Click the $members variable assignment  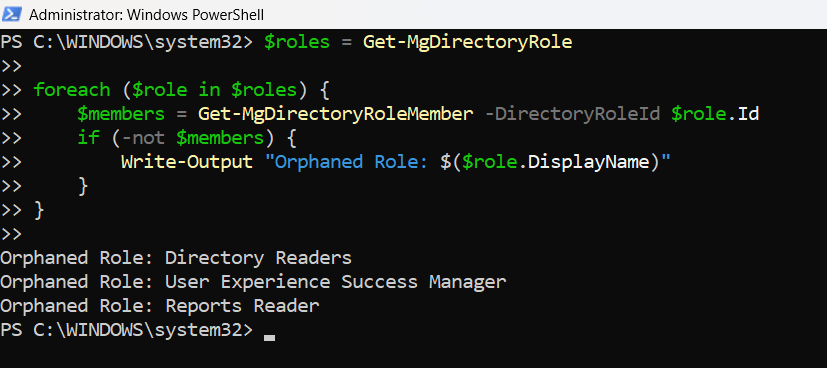[121, 113]
